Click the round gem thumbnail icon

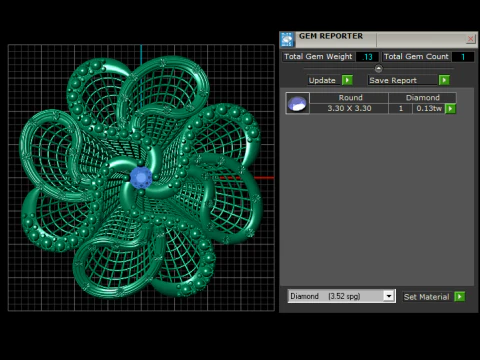(297, 103)
